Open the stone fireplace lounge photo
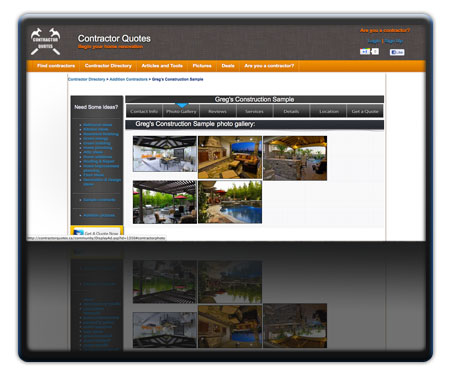This screenshot has height=369, width=454. click(230, 157)
